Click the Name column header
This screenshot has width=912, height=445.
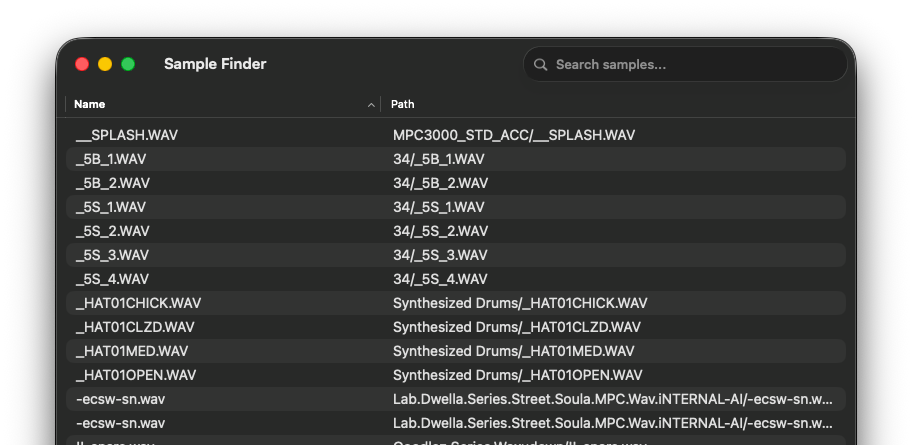tap(90, 104)
